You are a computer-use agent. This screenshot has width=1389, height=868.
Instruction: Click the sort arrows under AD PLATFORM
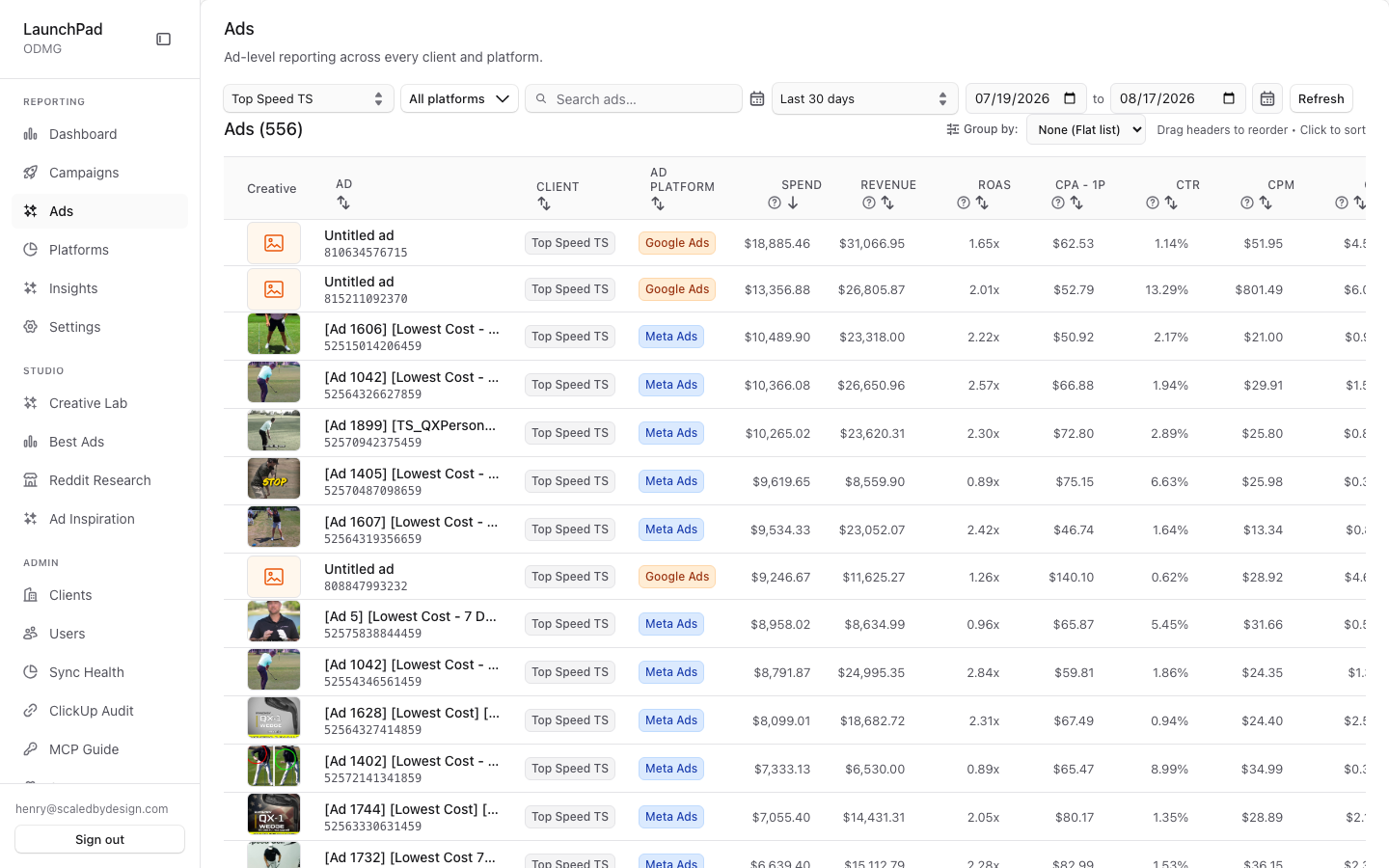[x=658, y=203]
